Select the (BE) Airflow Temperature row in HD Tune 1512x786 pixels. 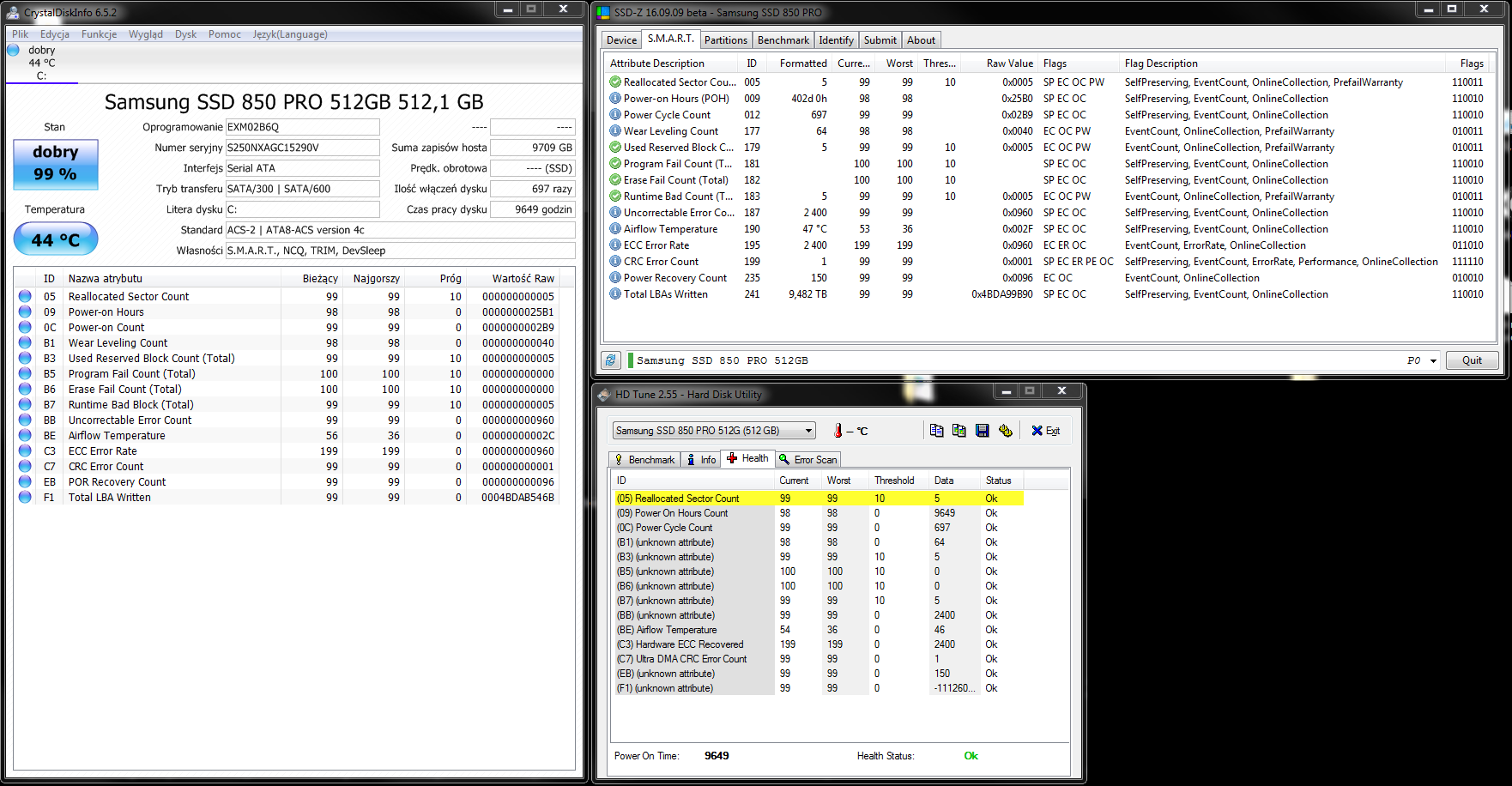[819, 630]
